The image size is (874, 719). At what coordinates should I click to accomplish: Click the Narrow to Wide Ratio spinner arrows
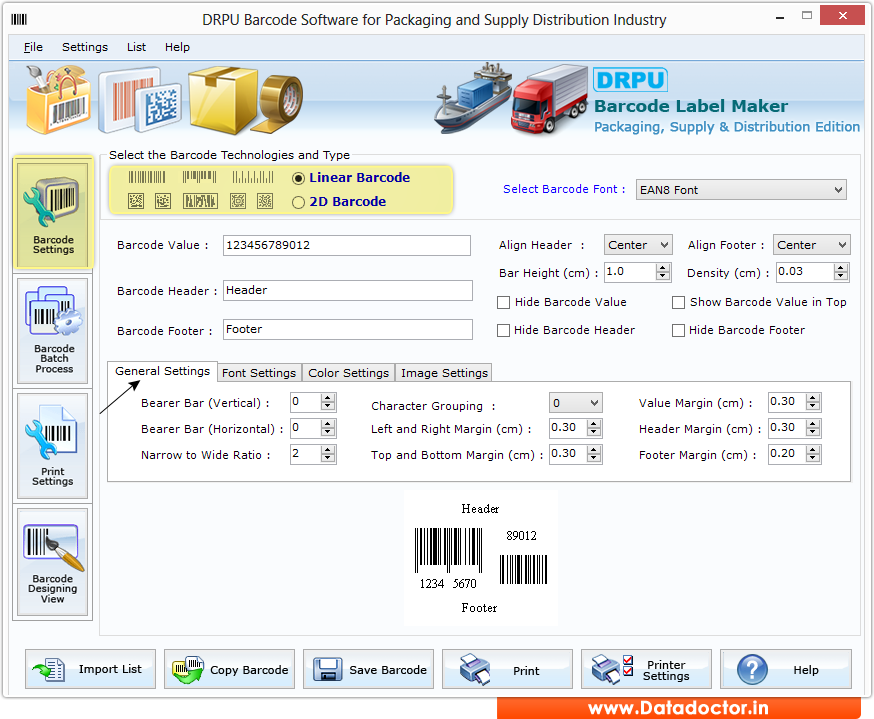click(328, 454)
